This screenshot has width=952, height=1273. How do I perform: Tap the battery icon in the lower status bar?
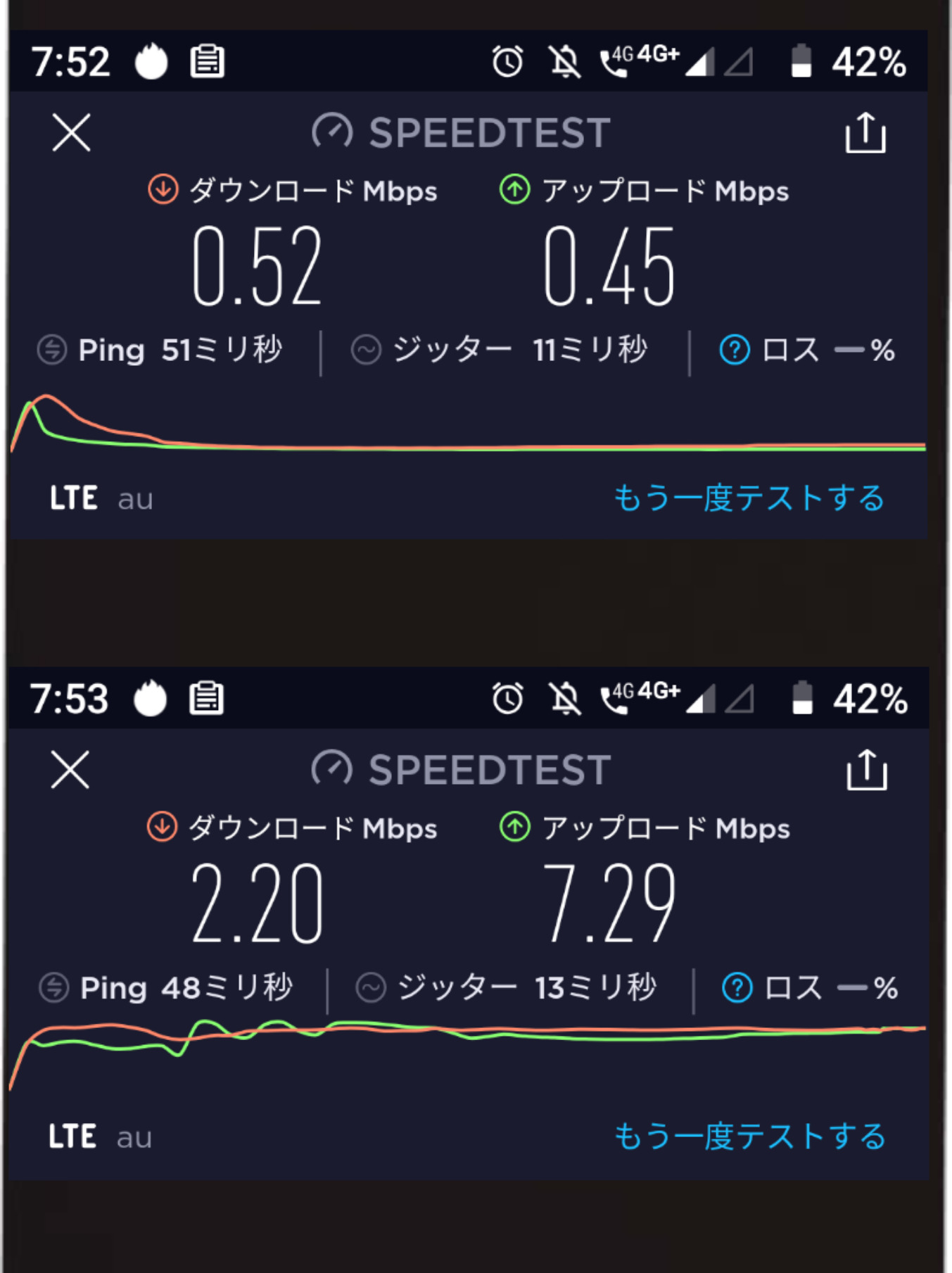pos(802,698)
